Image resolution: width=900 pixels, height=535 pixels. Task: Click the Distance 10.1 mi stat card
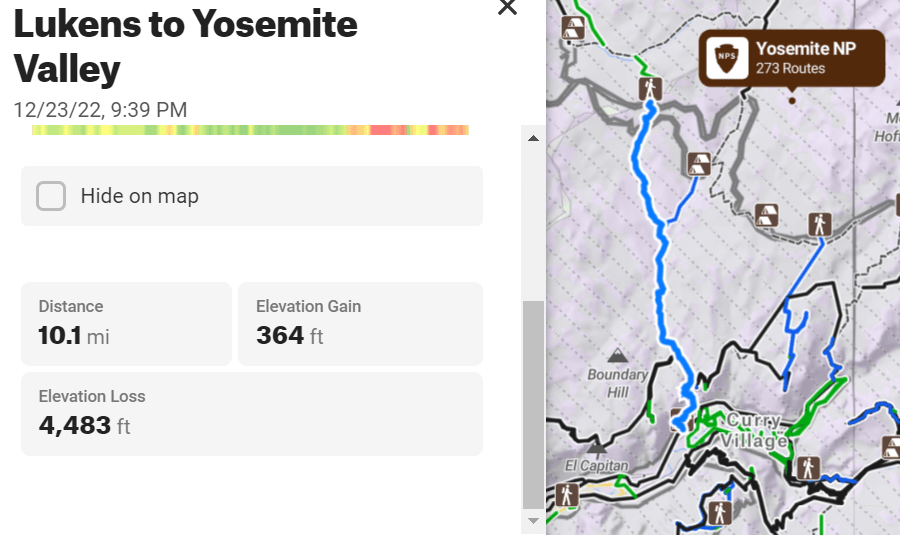pyautogui.click(x=126, y=323)
